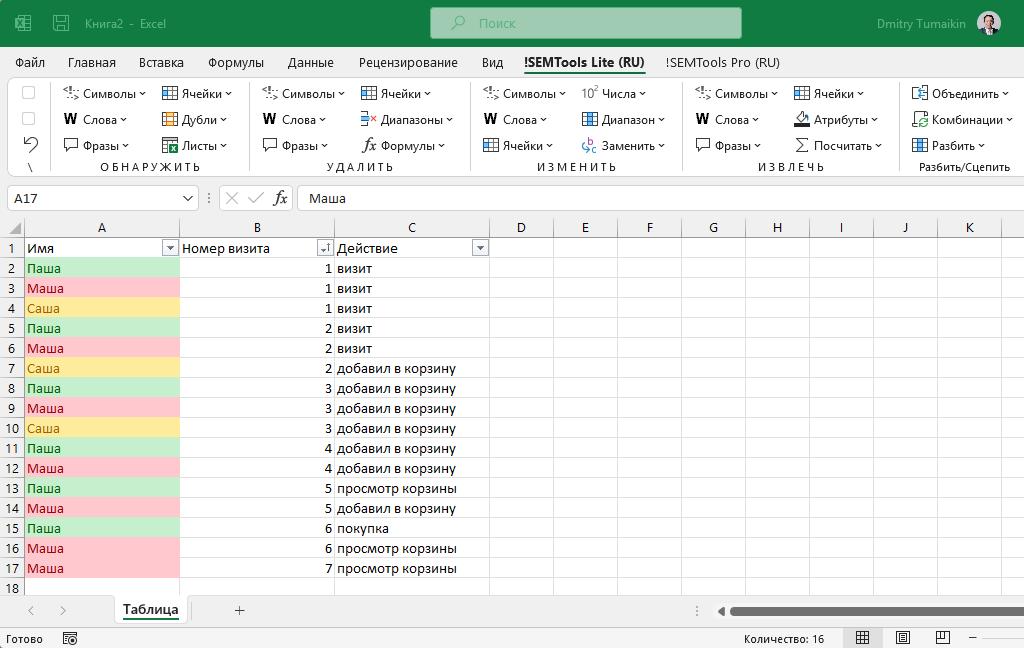
Task: Click zoom out minus in status bar
Action: coord(972,638)
